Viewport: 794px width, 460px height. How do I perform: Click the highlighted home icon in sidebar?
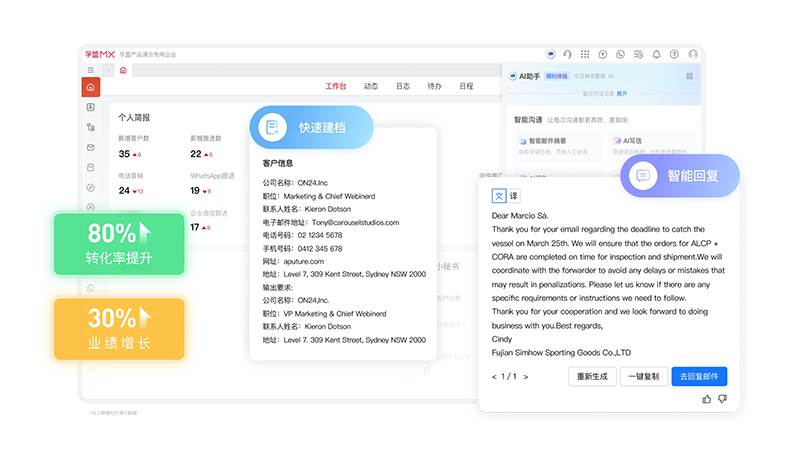[x=91, y=87]
